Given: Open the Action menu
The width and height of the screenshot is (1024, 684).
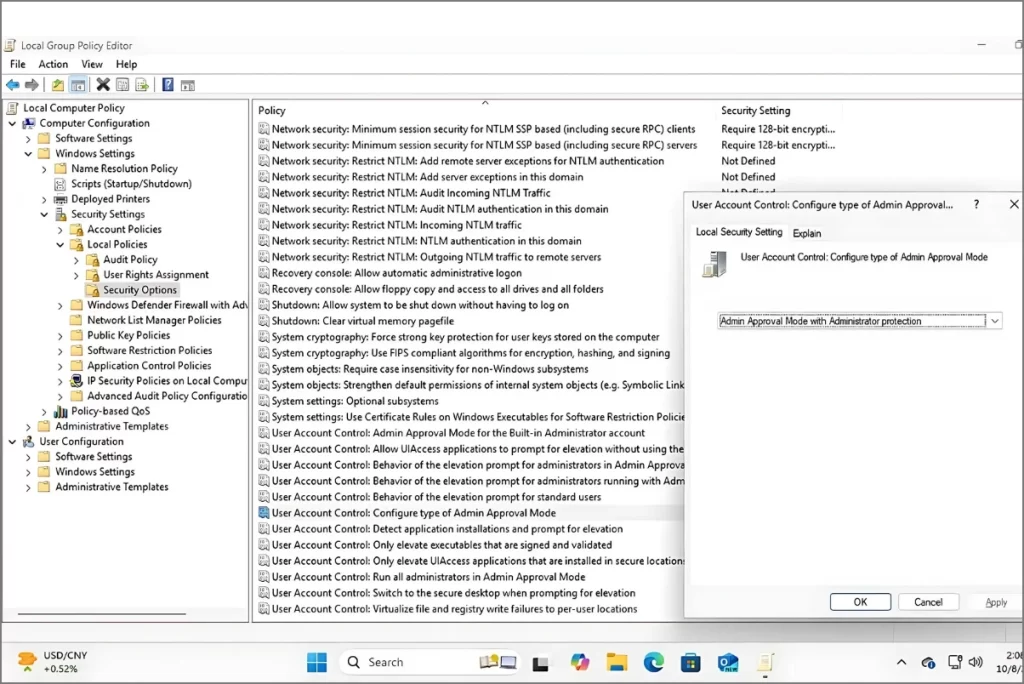Looking at the screenshot, I should pos(53,64).
